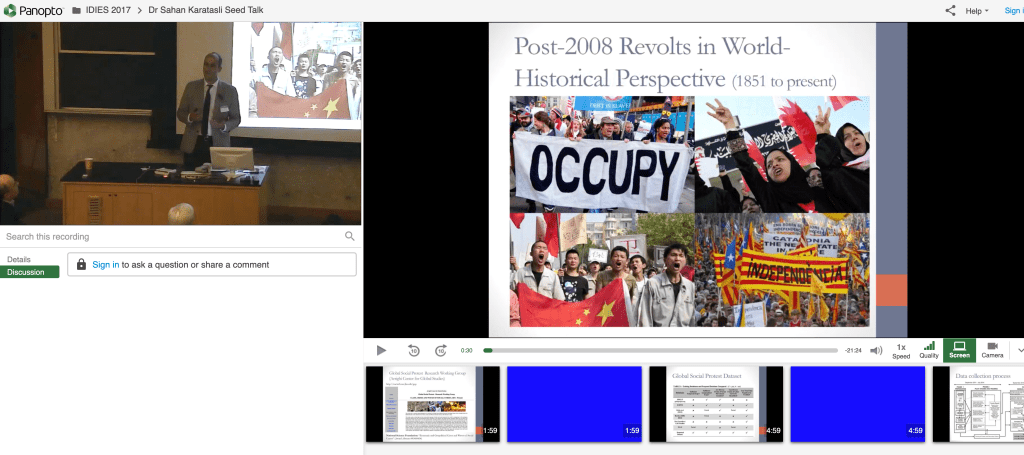1024x455 pixels.
Task: Play the lecture video
Action: point(381,351)
